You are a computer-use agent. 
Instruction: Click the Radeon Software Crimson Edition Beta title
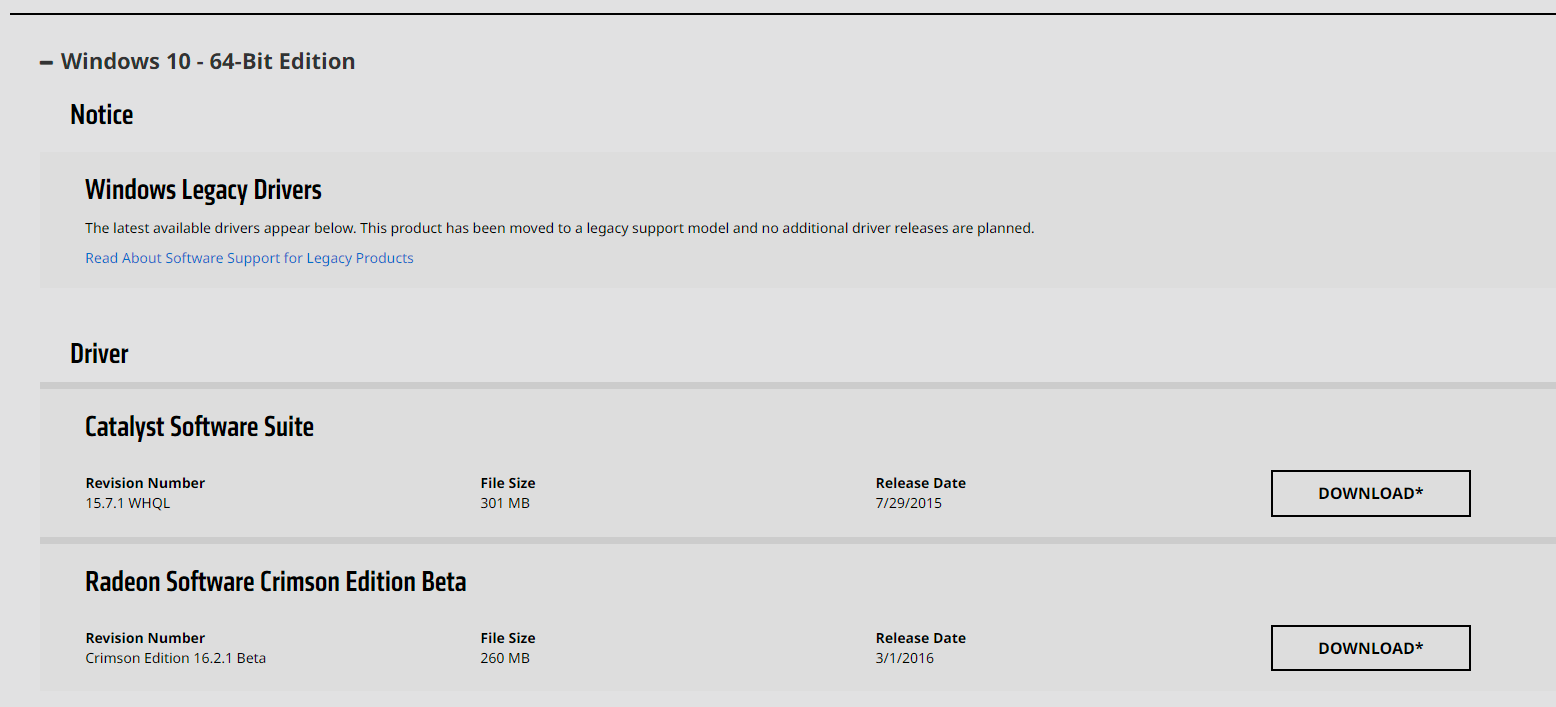(275, 582)
